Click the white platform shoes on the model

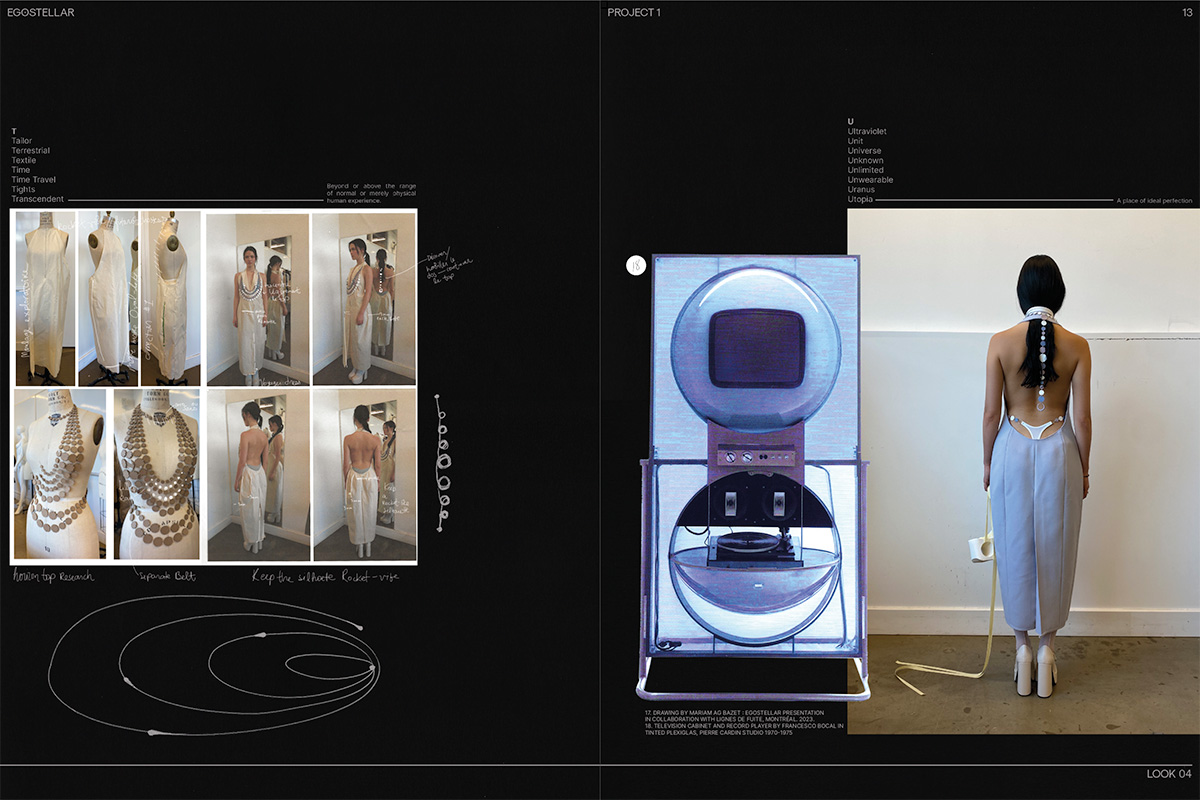point(1036,669)
